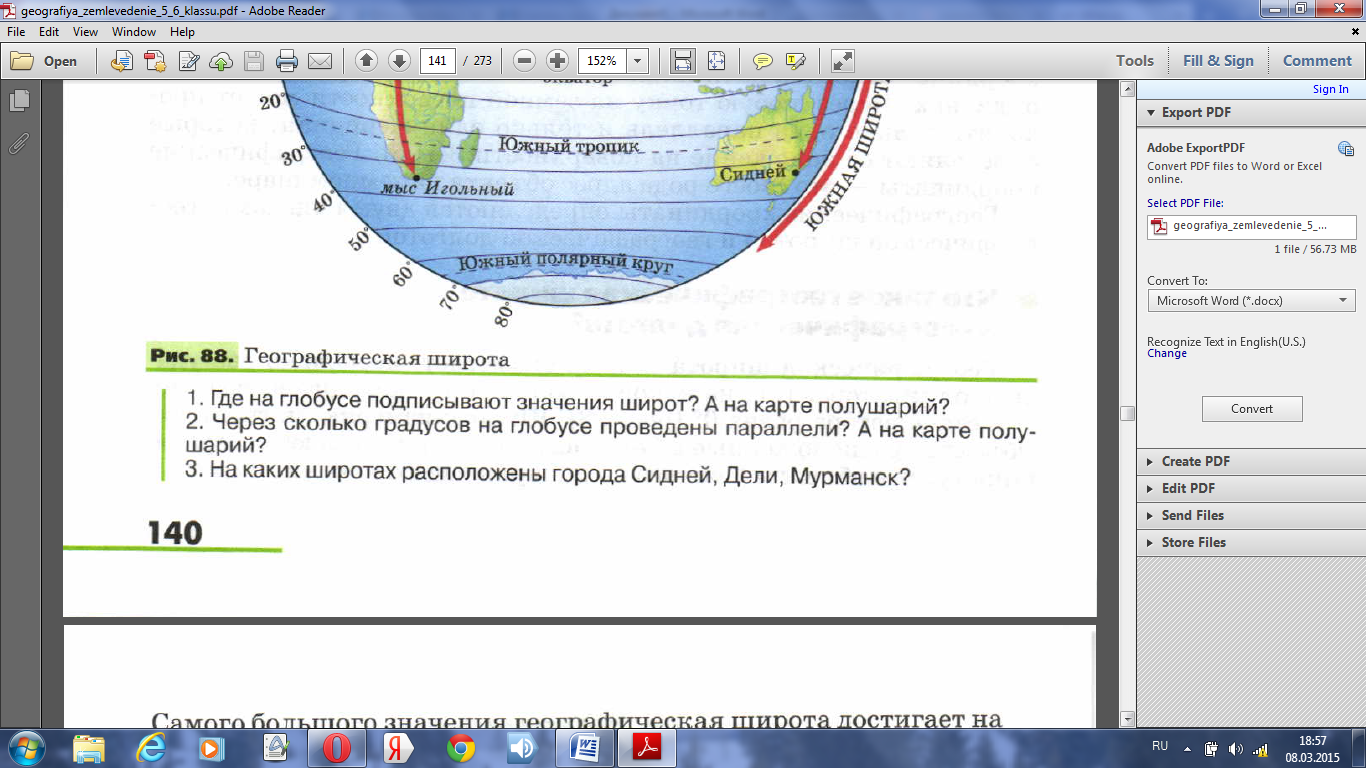1366x768 pixels.
Task: Click the Select PDF File label
Action: (x=1185, y=203)
